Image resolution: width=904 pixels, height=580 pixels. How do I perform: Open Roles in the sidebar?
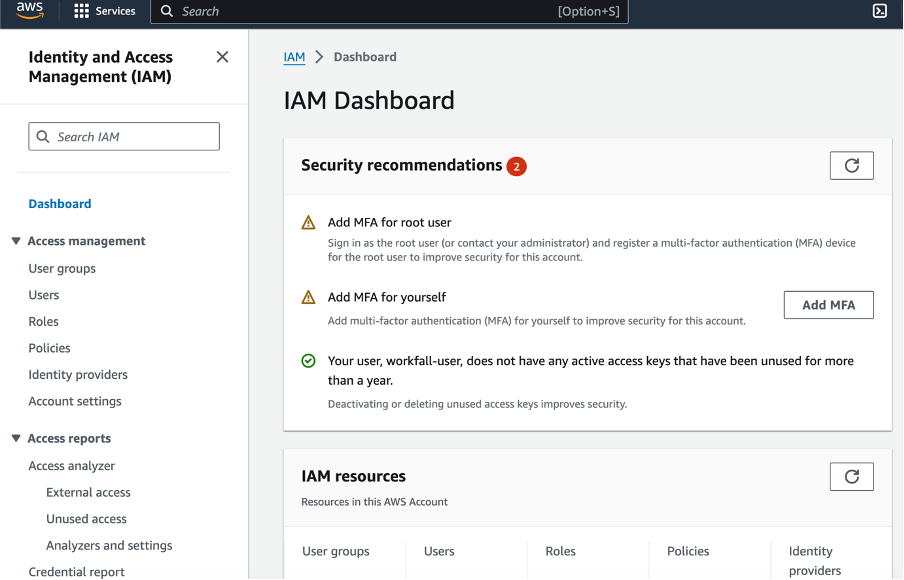point(44,322)
